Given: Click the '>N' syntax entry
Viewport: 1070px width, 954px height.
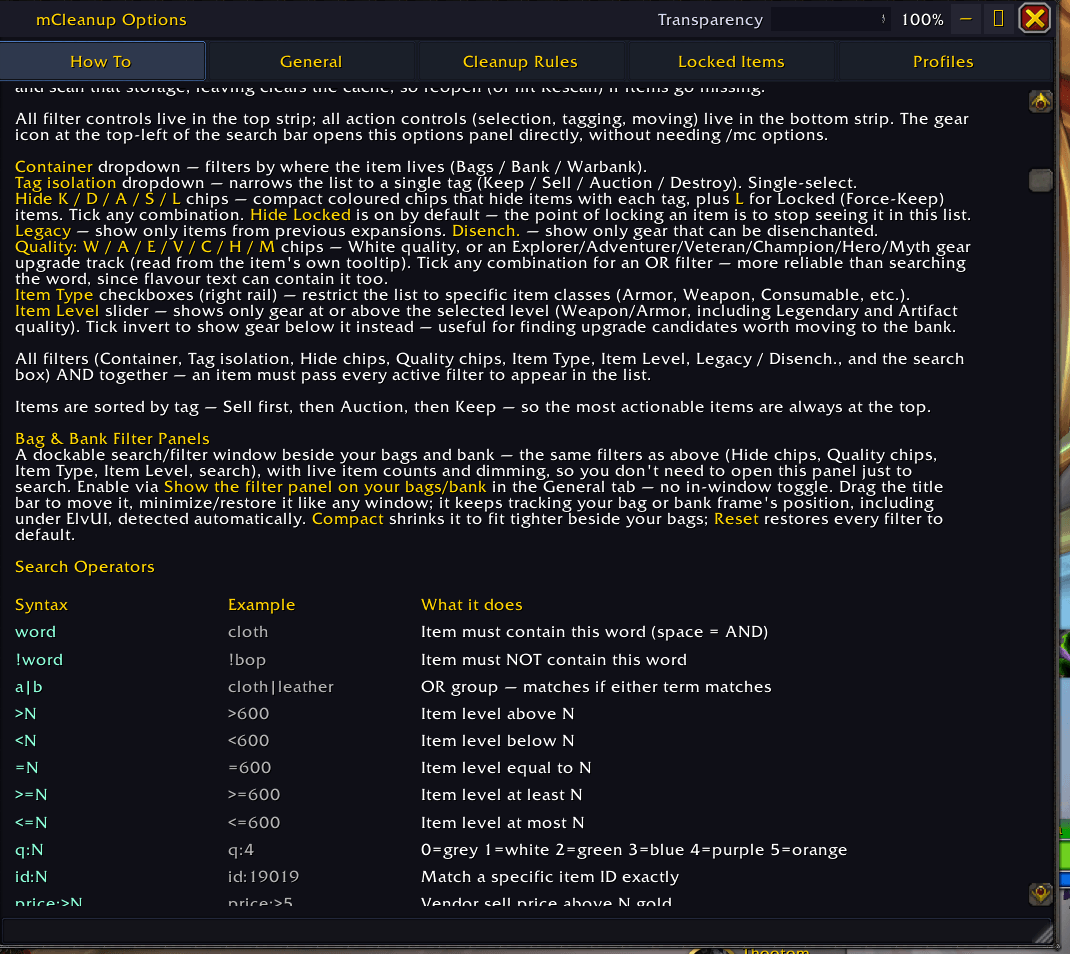Looking at the screenshot, I should 26,714.
